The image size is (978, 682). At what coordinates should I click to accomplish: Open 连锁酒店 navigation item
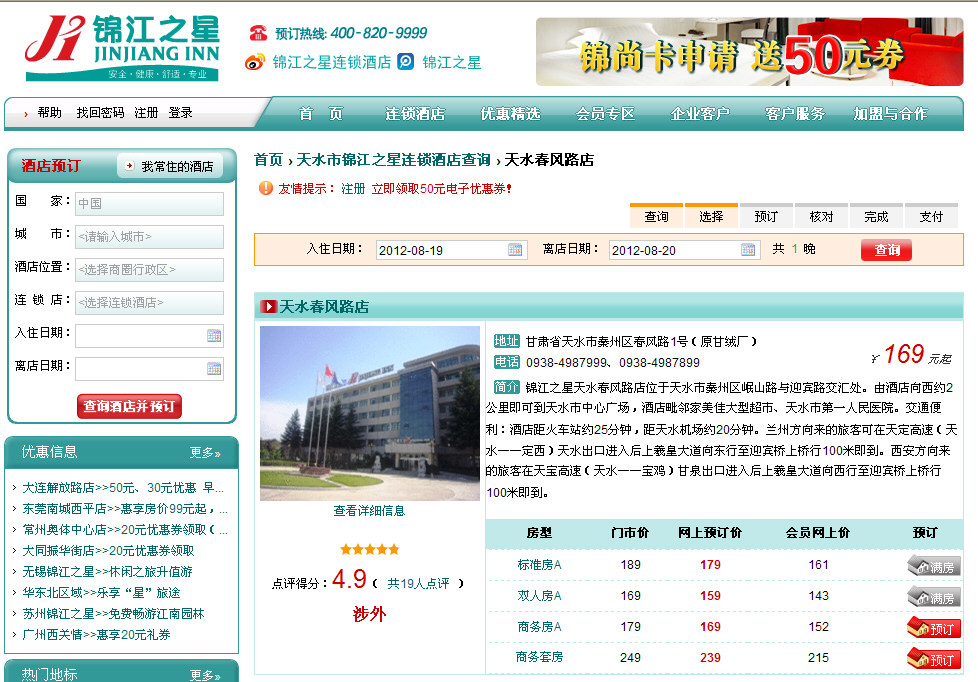(415, 114)
